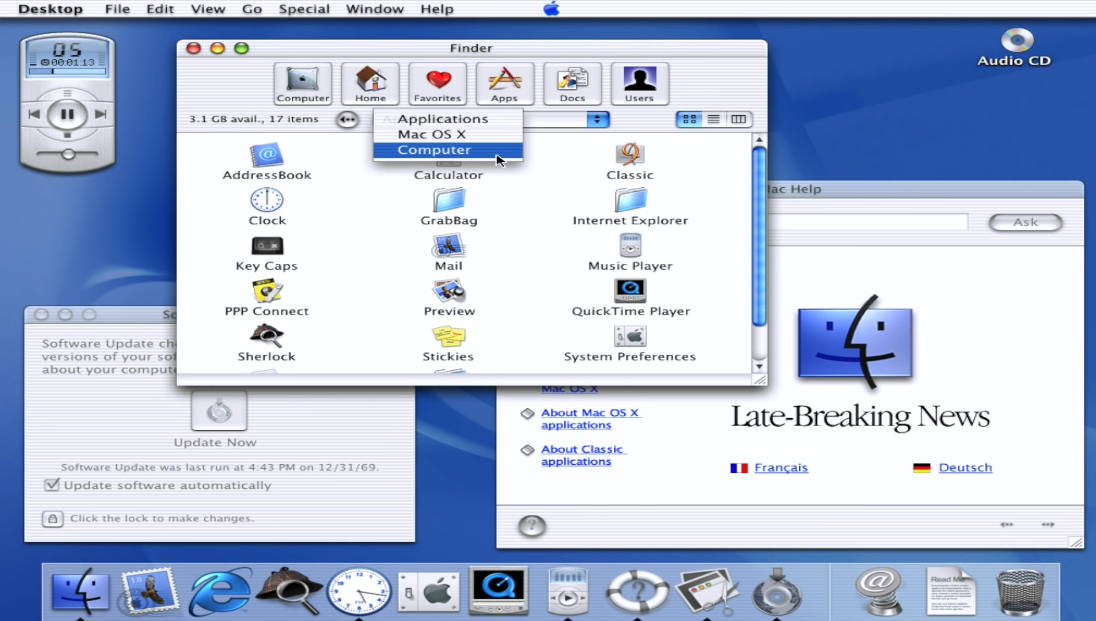Image resolution: width=1096 pixels, height=621 pixels.
Task: Click the @ spring icon in the Dock
Action: pyautogui.click(x=879, y=592)
